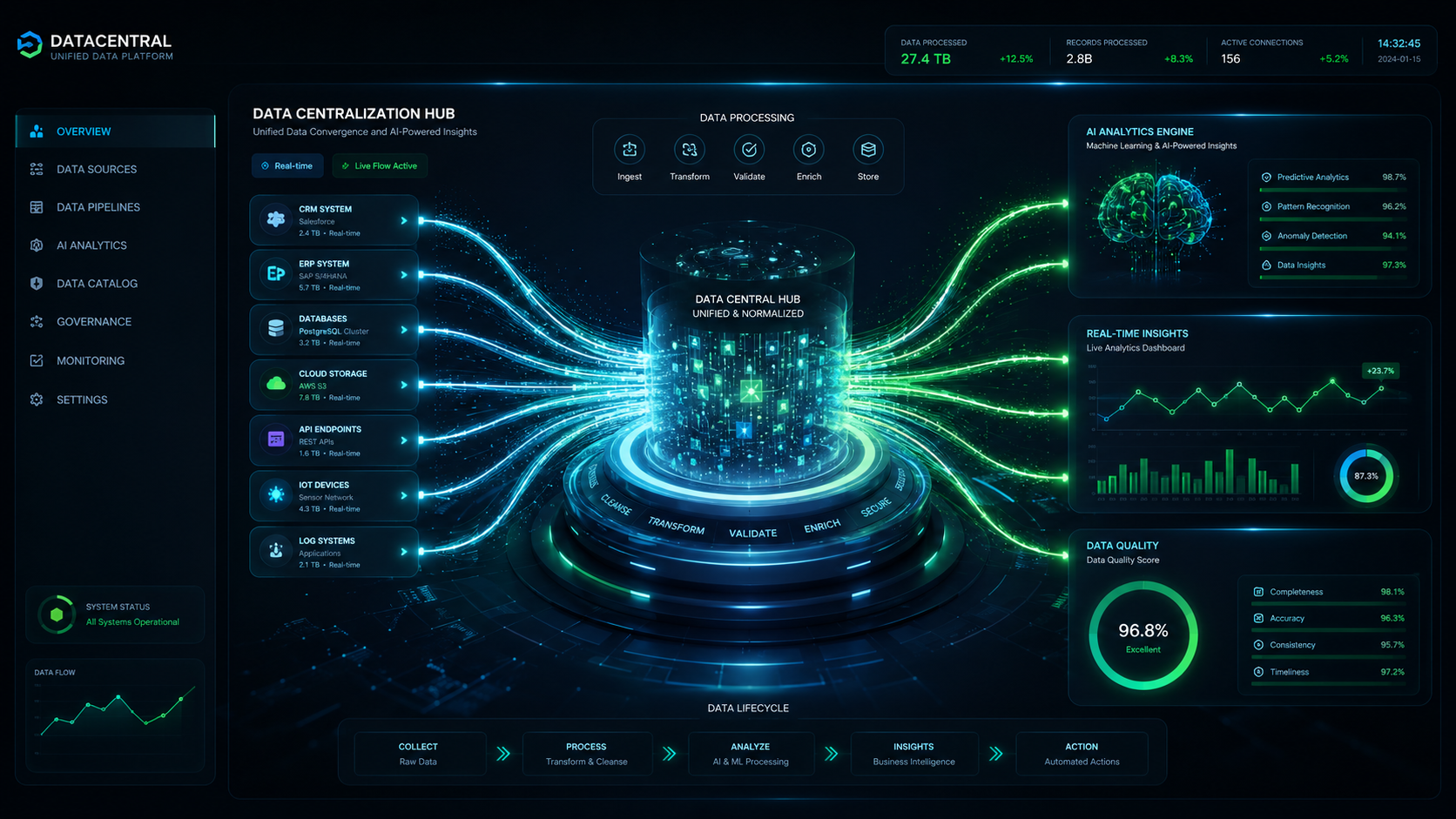The height and width of the screenshot is (819, 1456).
Task: Click the Predictive Analytics progress bar
Action: tap(1332, 190)
